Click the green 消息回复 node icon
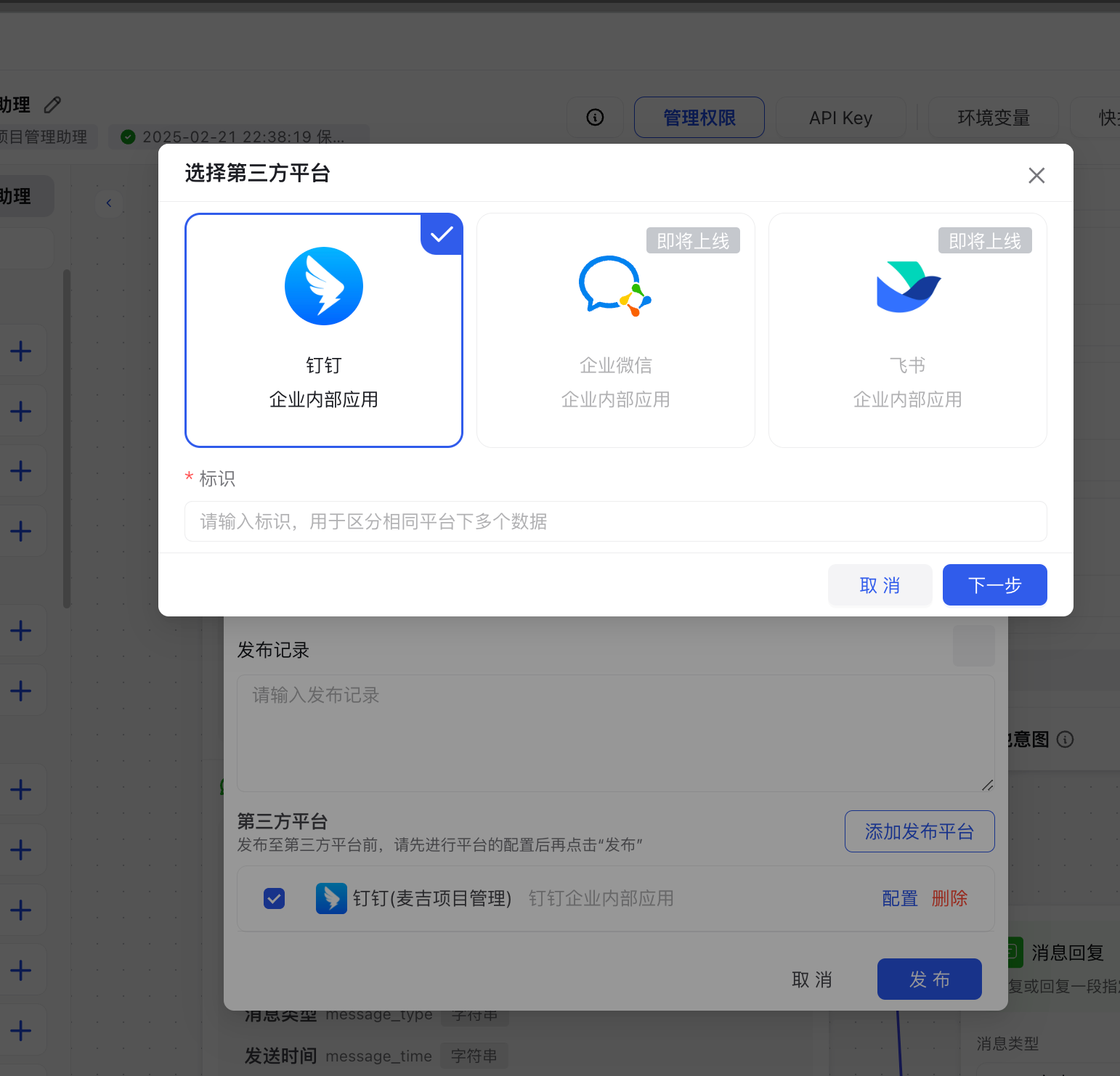Viewport: 1120px width, 1076px height. point(1015,953)
